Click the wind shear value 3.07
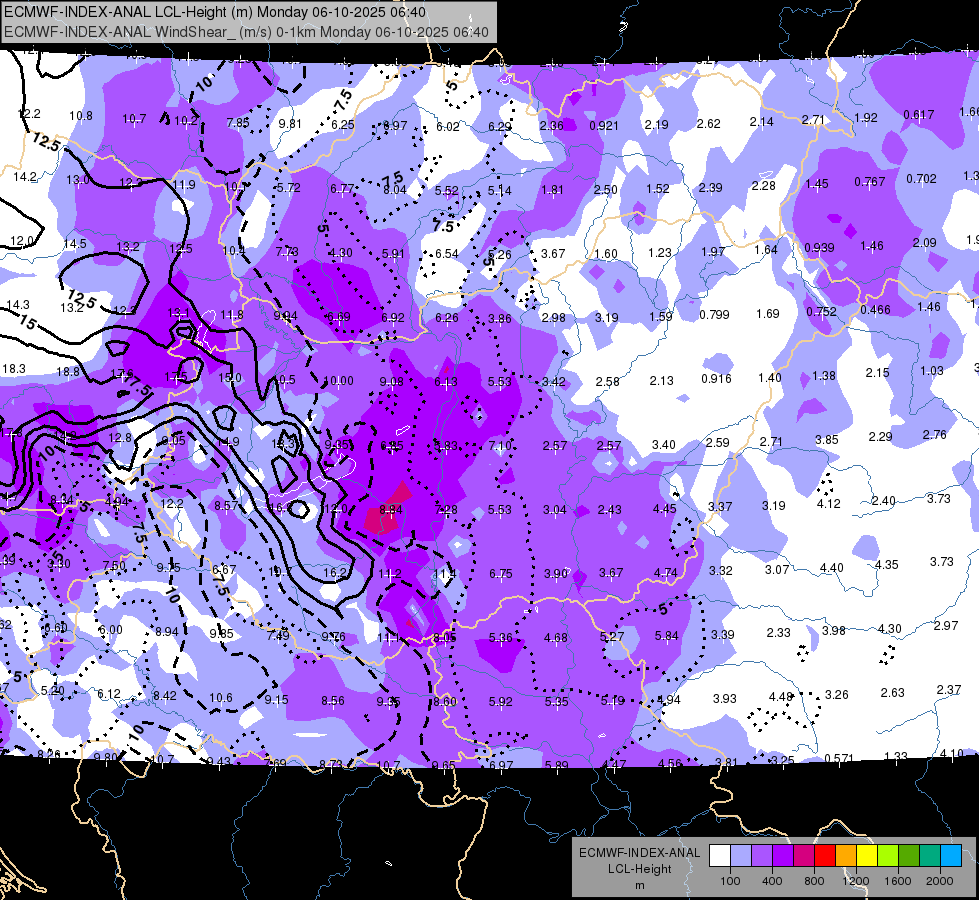The width and height of the screenshot is (979, 900). [777, 570]
